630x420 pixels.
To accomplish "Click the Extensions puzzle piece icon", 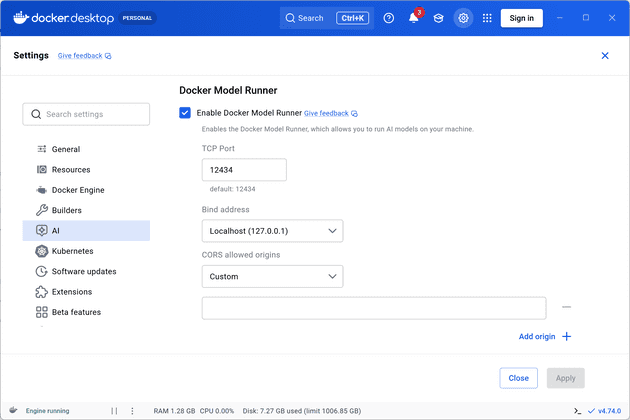I will click(42, 292).
